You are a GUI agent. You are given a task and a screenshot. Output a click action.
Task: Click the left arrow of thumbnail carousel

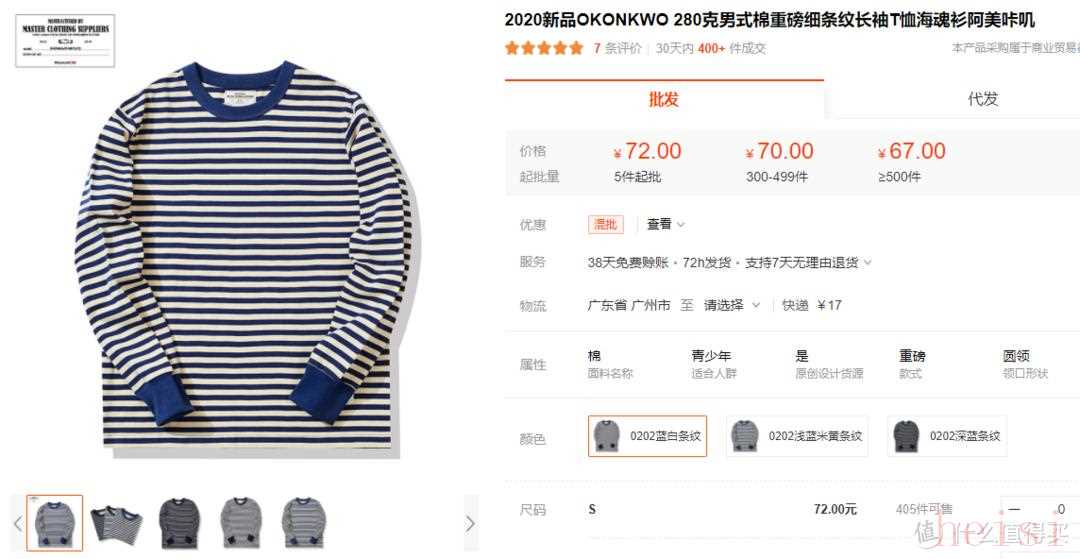[x=18, y=524]
